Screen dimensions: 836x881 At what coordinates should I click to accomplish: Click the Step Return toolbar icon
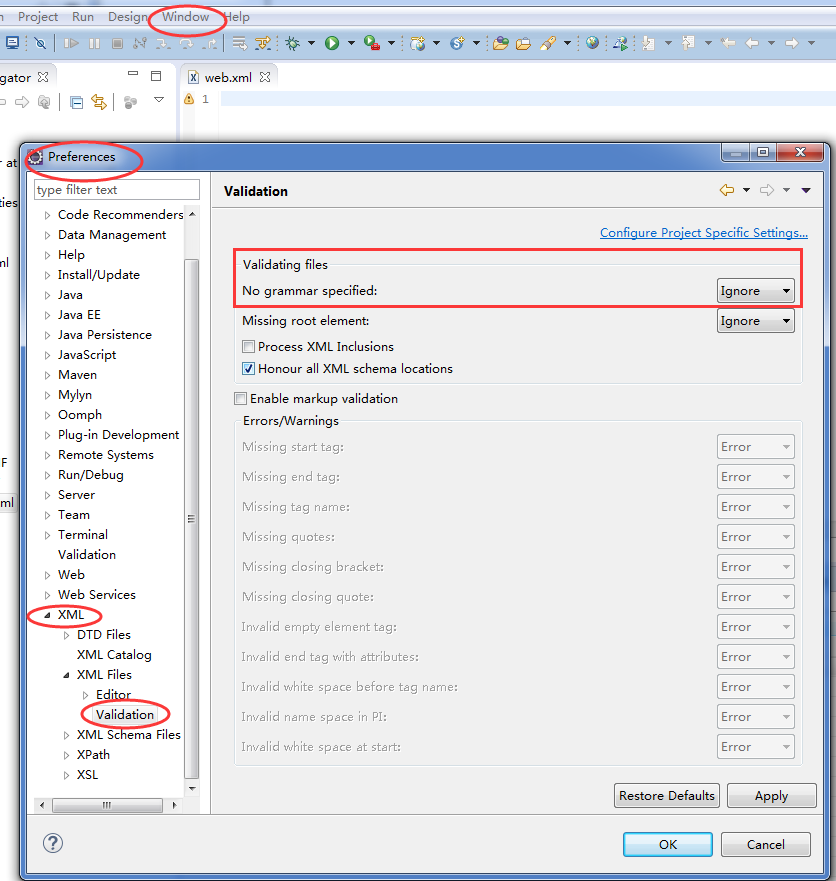point(210,43)
